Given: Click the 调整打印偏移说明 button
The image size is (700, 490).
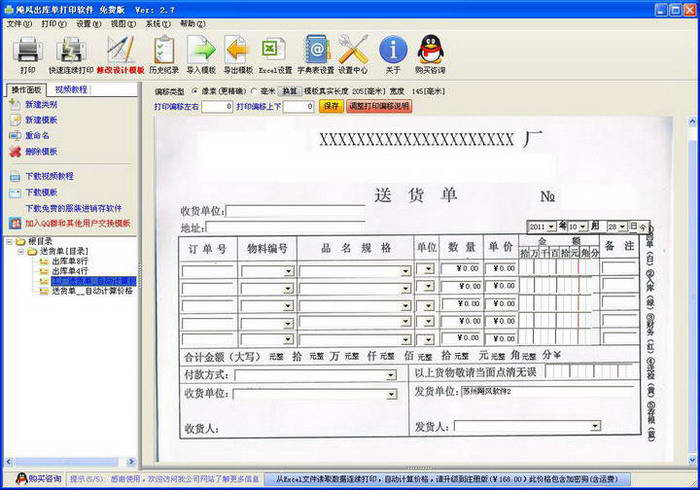Looking at the screenshot, I should tap(379, 106).
